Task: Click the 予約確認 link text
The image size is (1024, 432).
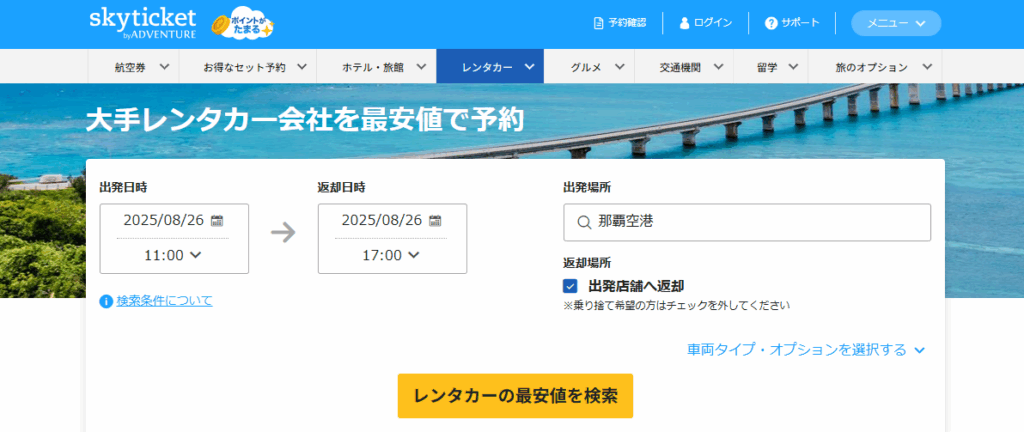Action: click(x=628, y=23)
